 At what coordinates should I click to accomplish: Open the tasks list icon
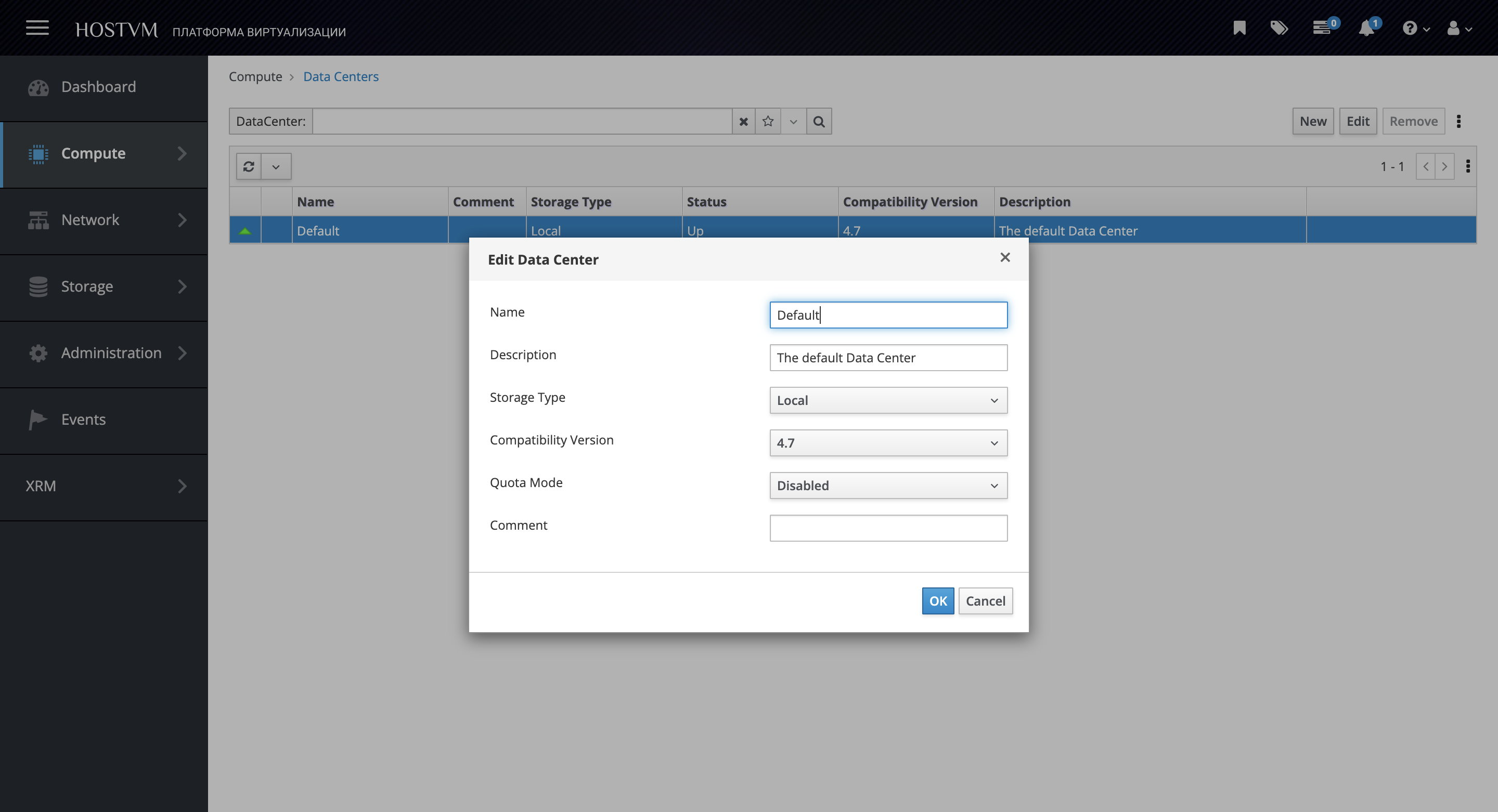(1322, 28)
